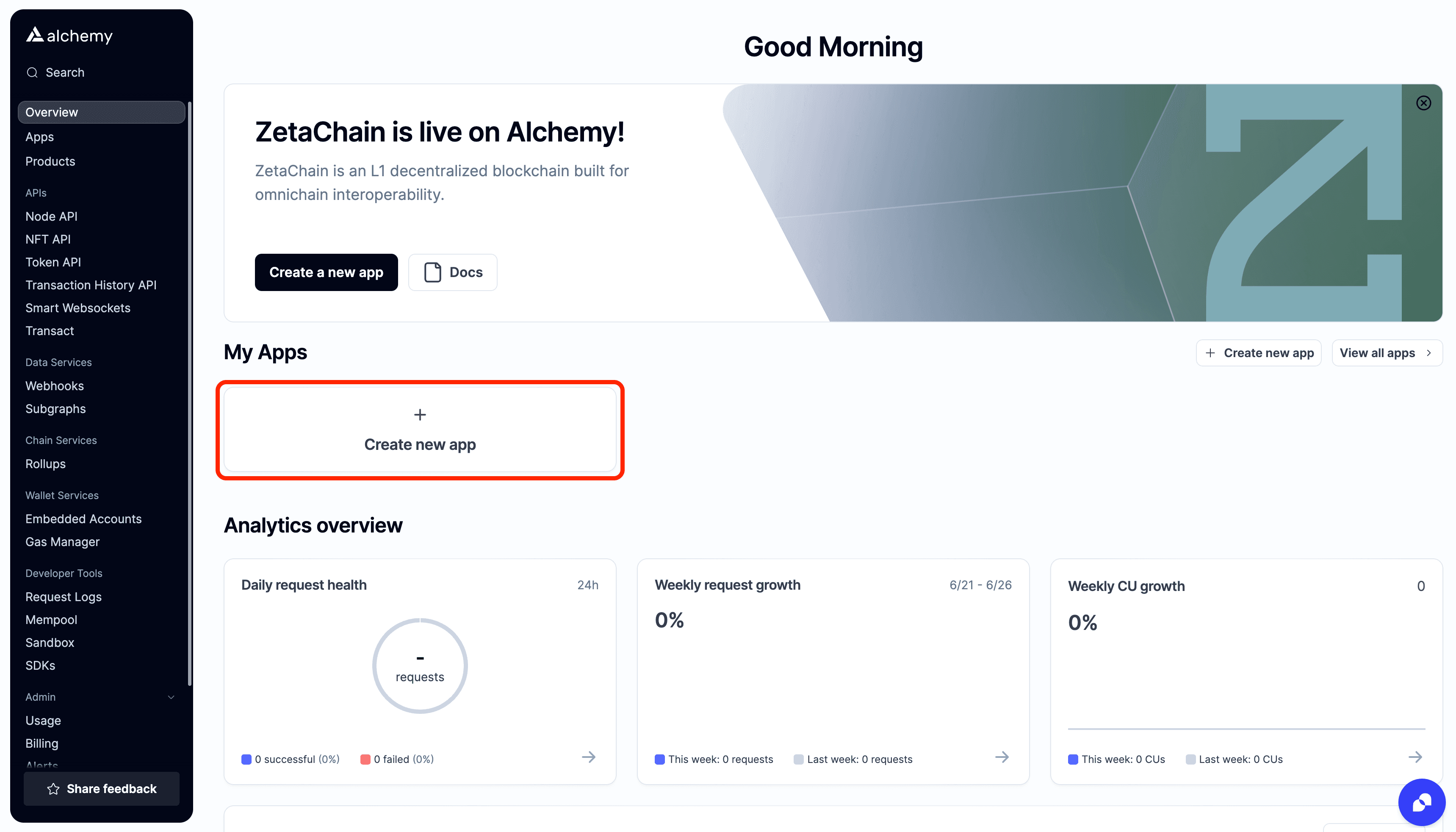Open Request Logs under Developer Tools

click(64, 596)
